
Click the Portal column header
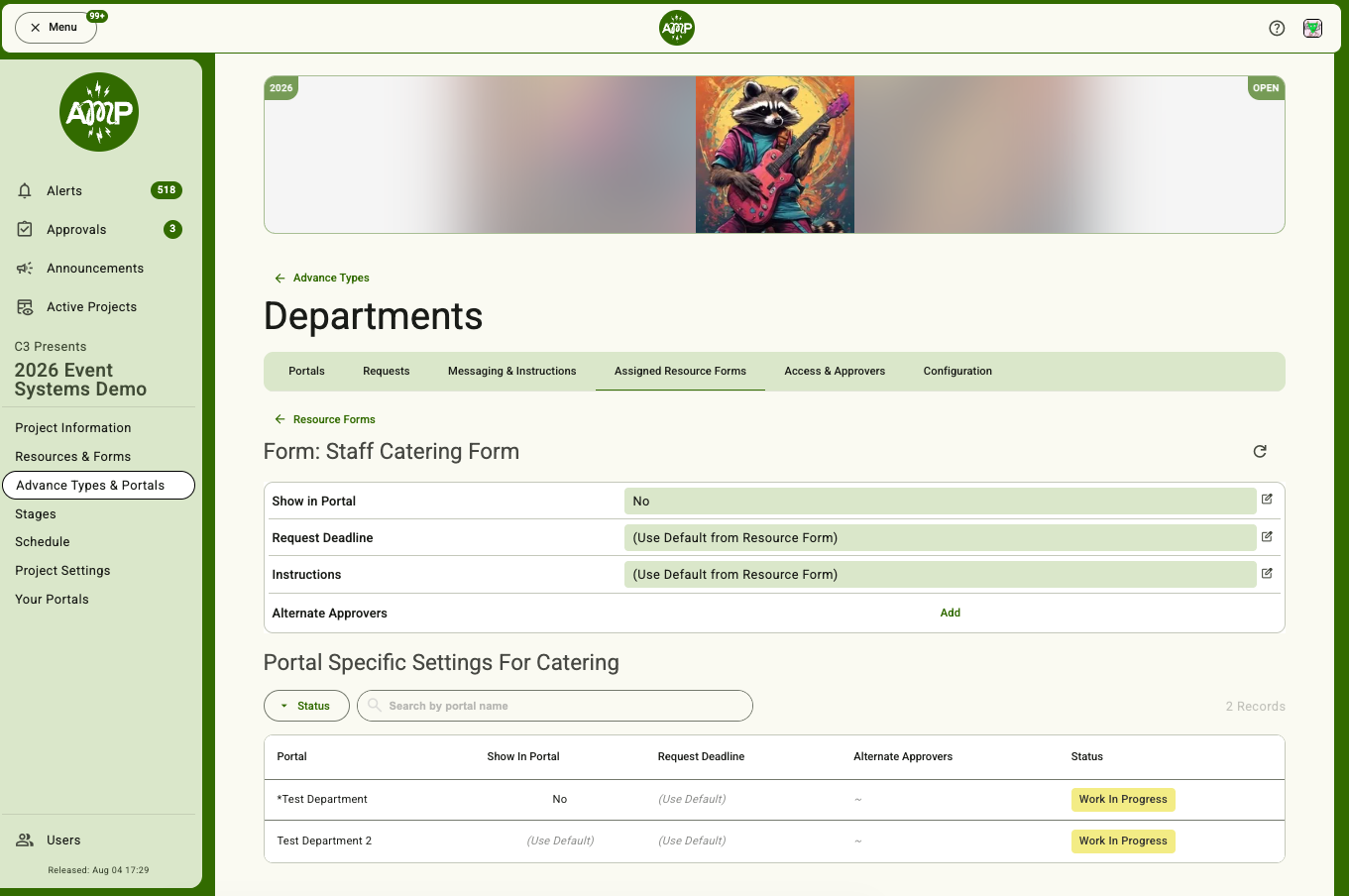291,757
